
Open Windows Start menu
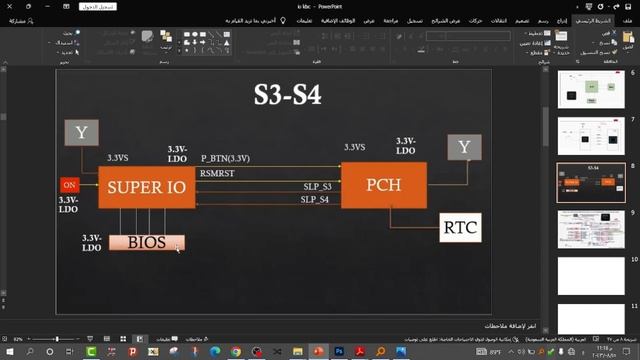(x=9, y=351)
